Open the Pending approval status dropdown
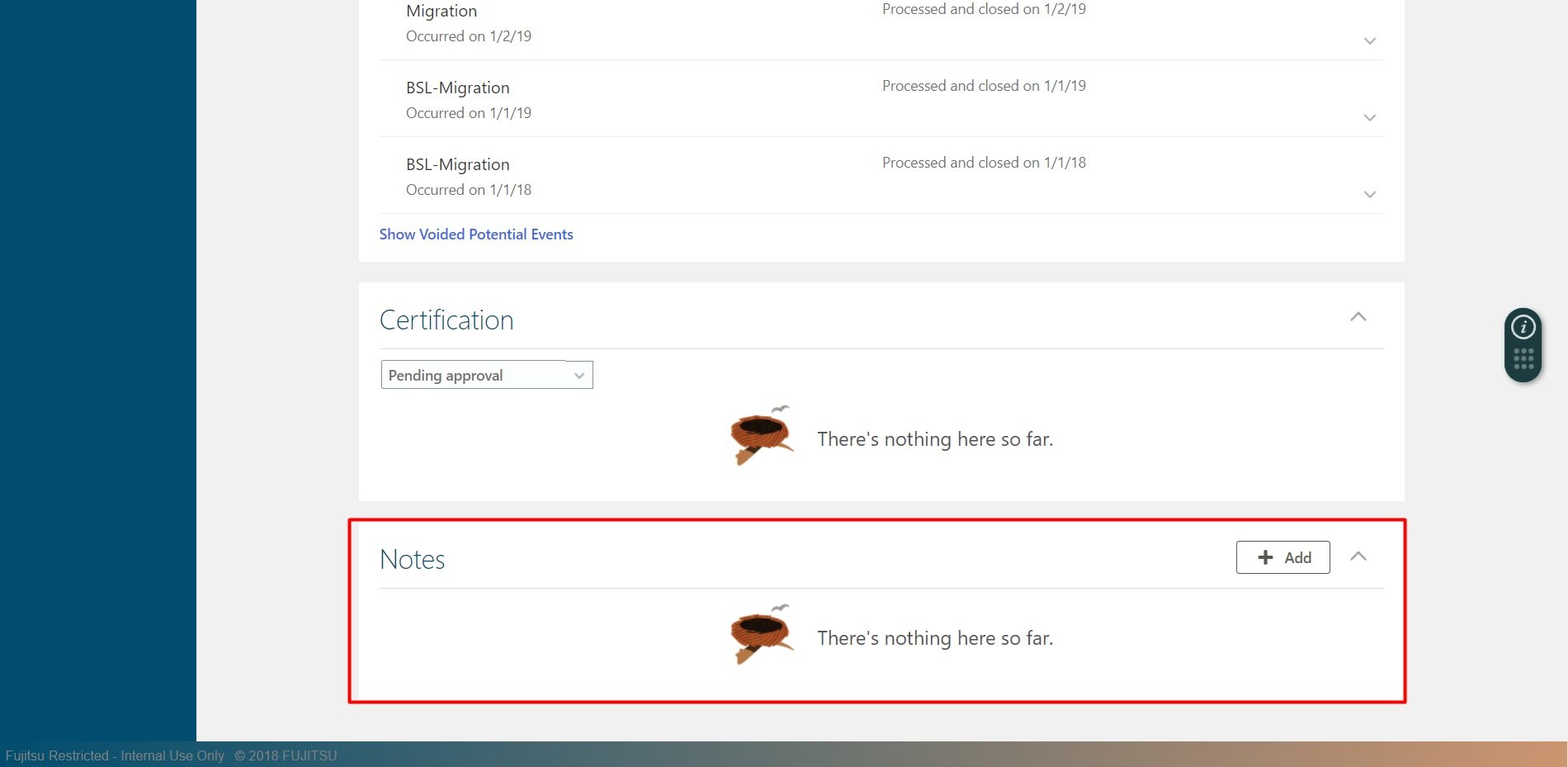Image resolution: width=1568 pixels, height=767 pixels. [486, 374]
